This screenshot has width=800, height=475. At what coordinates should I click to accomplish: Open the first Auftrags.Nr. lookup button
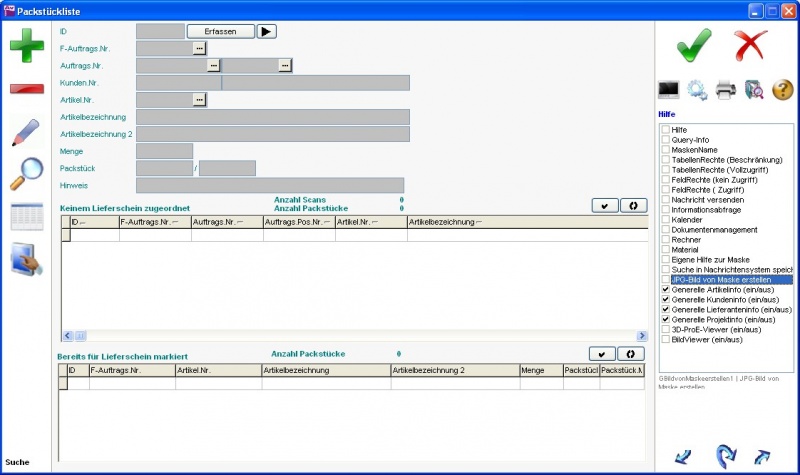click(213, 65)
